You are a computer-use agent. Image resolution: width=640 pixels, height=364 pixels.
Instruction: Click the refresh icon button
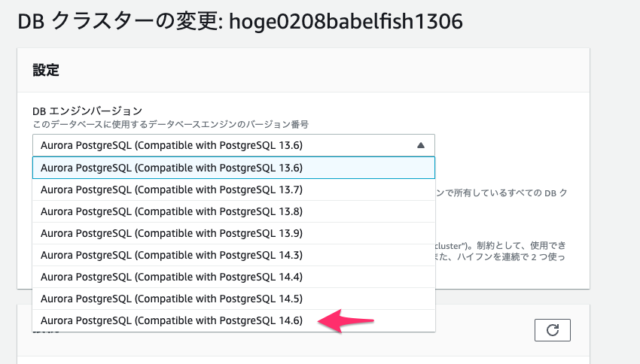click(x=552, y=330)
